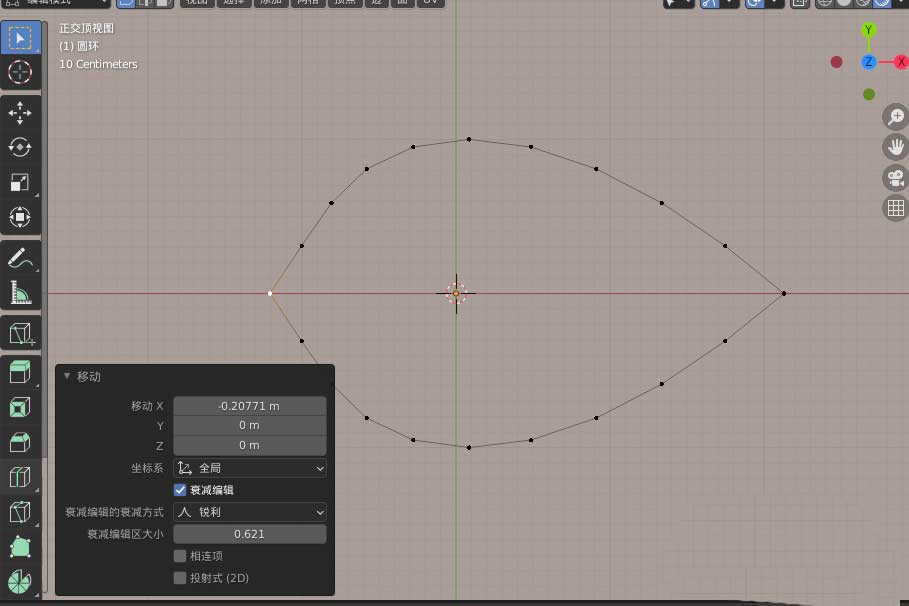Select the Extrude Region tool
This screenshot has height=606, width=909.
click(x=20, y=372)
